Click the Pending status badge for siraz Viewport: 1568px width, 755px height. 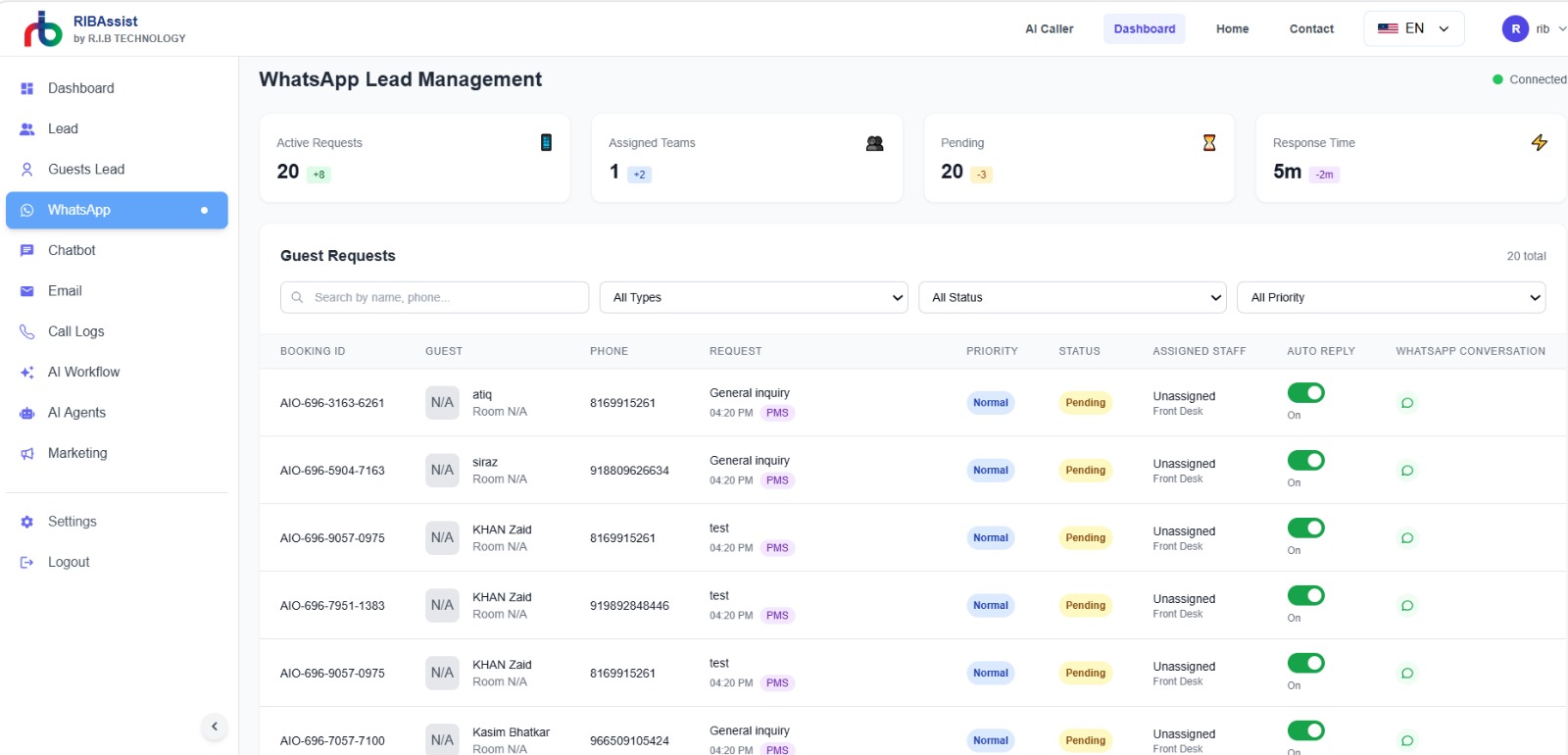coord(1085,471)
